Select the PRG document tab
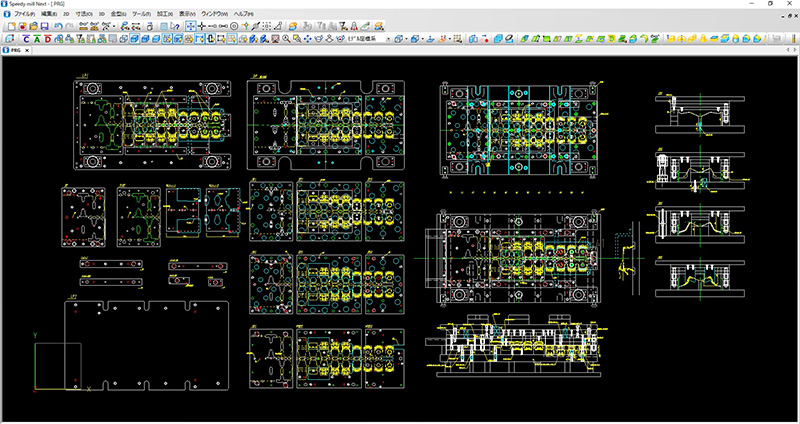This screenshot has height=424, width=800. click(x=15, y=50)
